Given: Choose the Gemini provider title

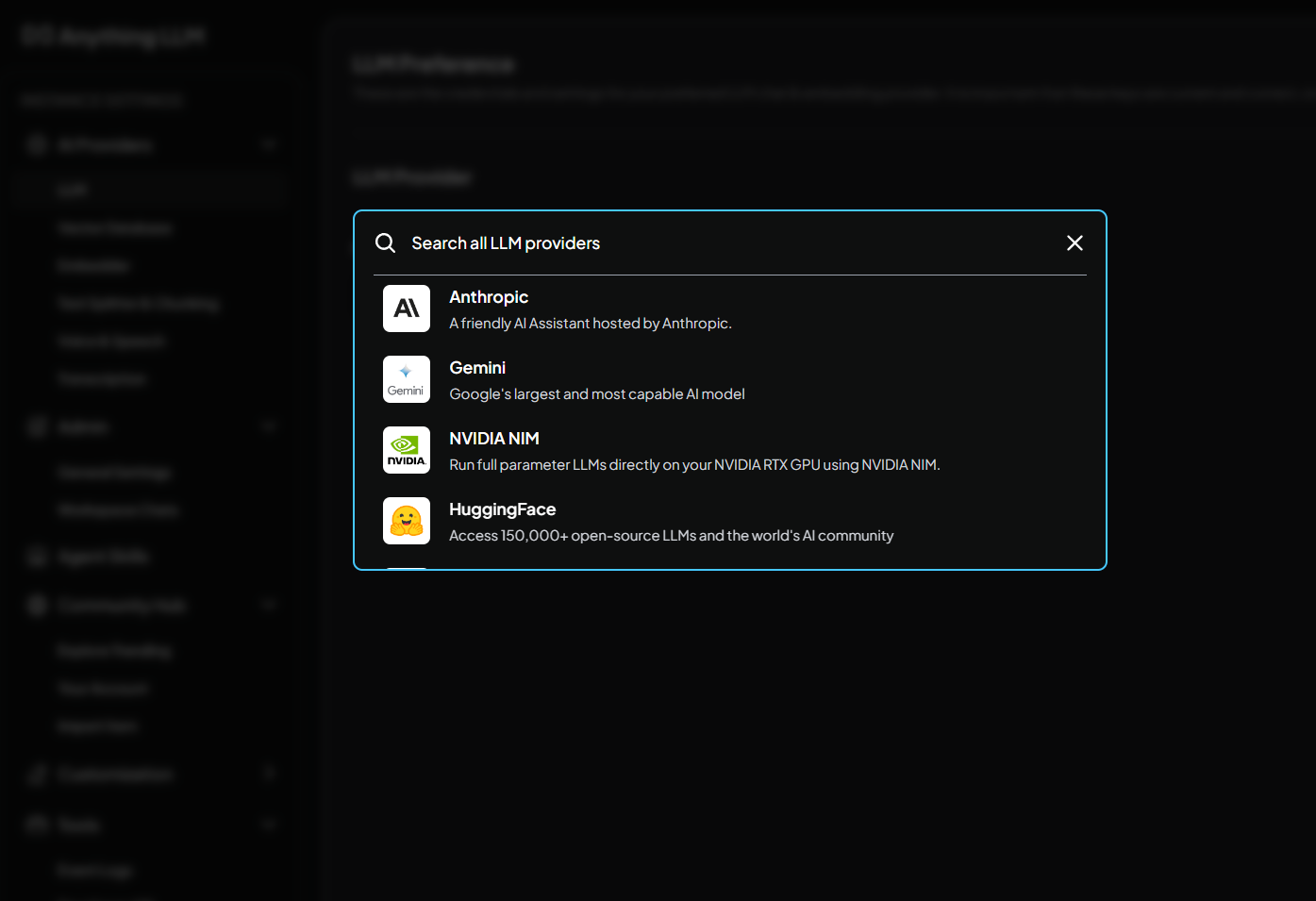Looking at the screenshot, I should (477, 368).
